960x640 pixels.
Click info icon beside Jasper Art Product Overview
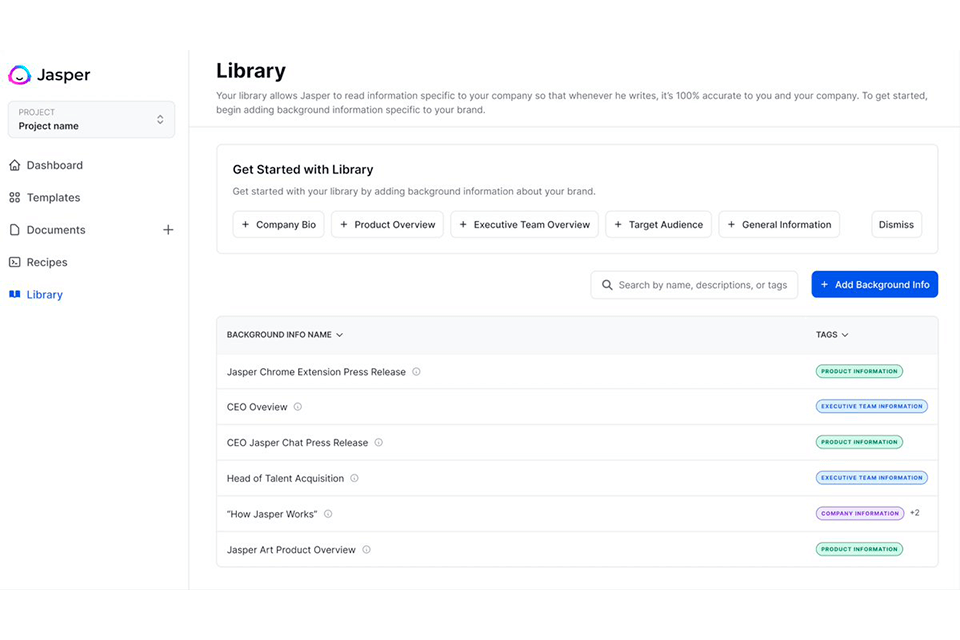click(x=366, y=550)
